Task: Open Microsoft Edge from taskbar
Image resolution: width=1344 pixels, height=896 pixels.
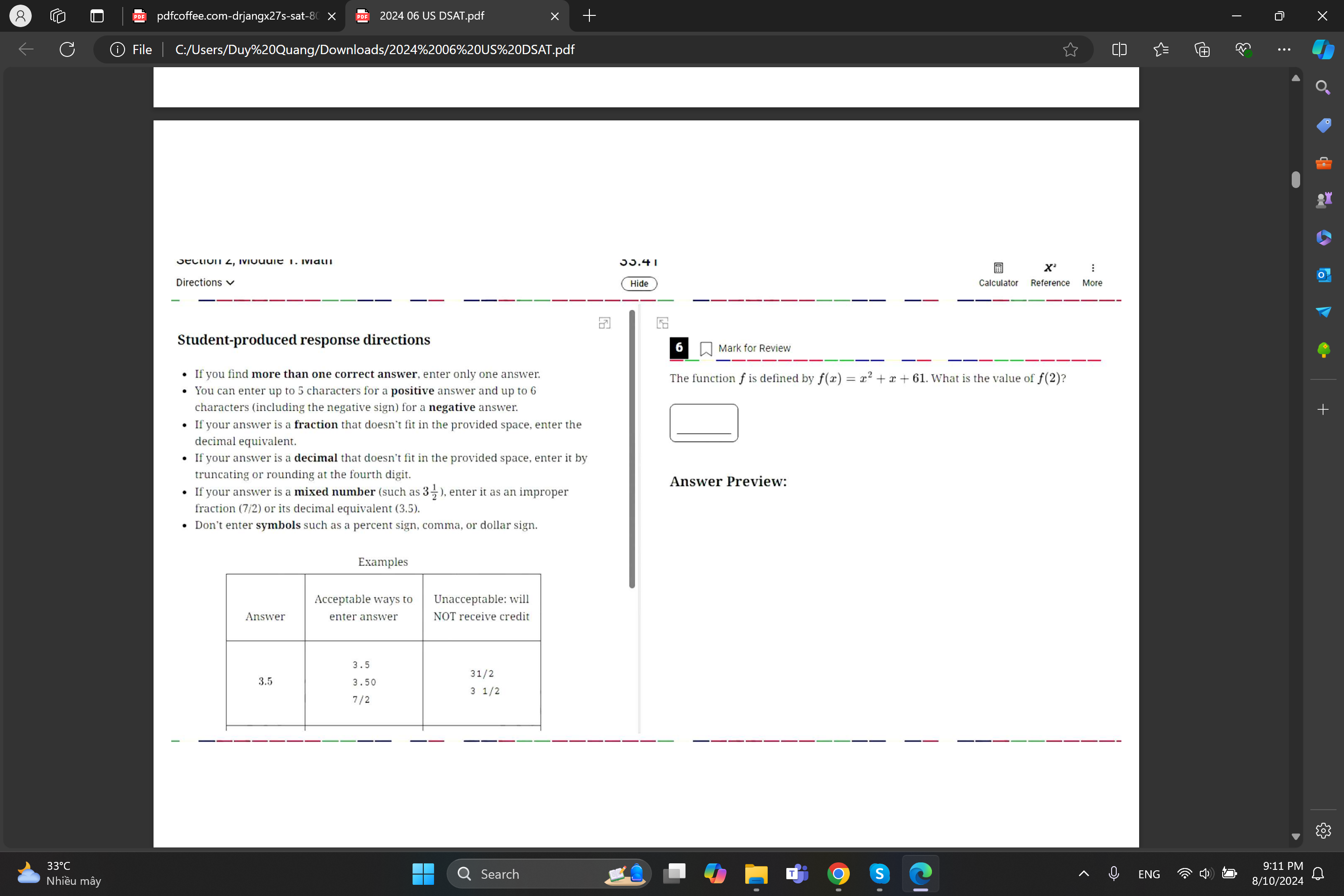Action: click(921, 874)
